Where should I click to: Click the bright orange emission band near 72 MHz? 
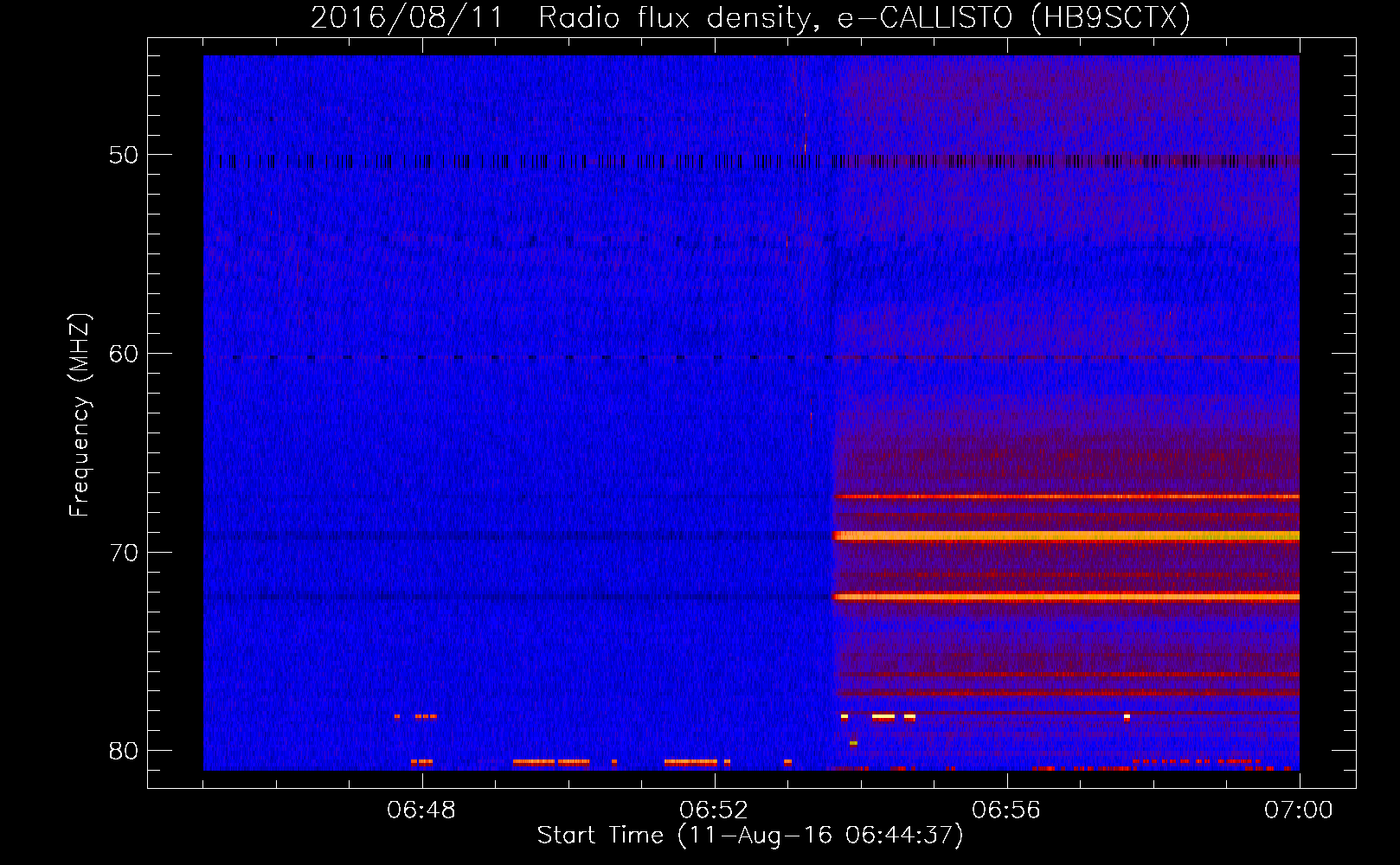[1066, 597]
